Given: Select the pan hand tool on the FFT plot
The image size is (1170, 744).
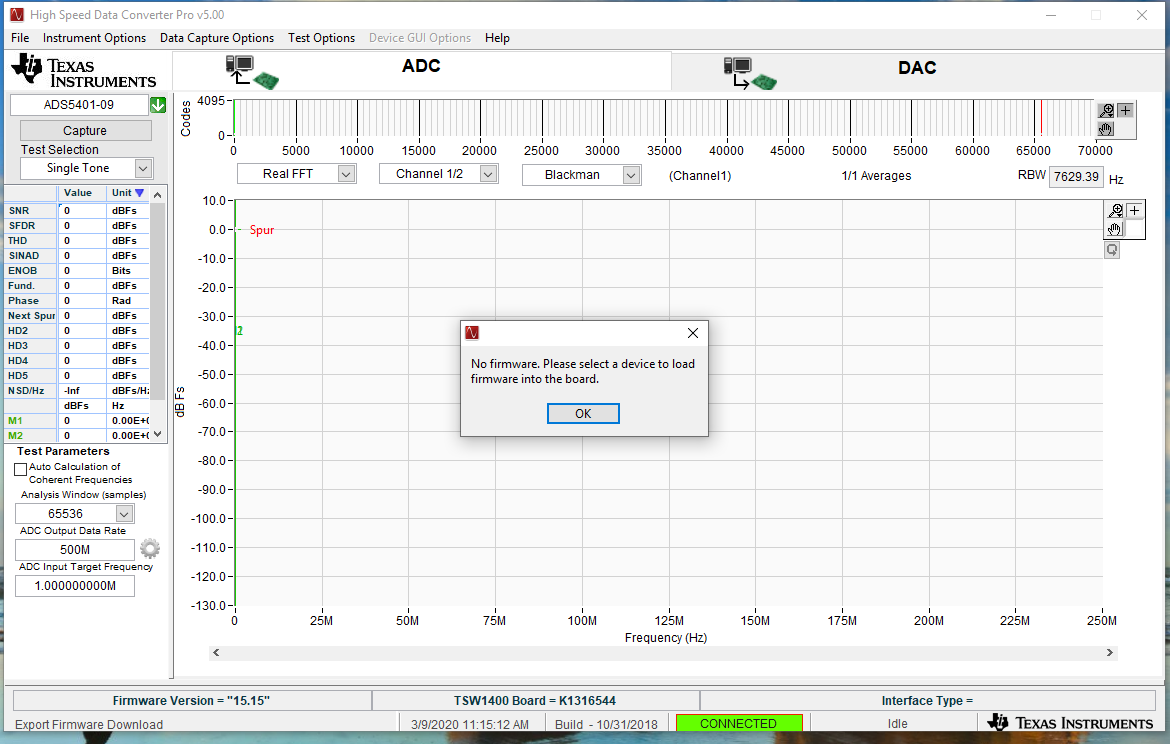Looking at the screenshot, I should tap(1114, 230).
